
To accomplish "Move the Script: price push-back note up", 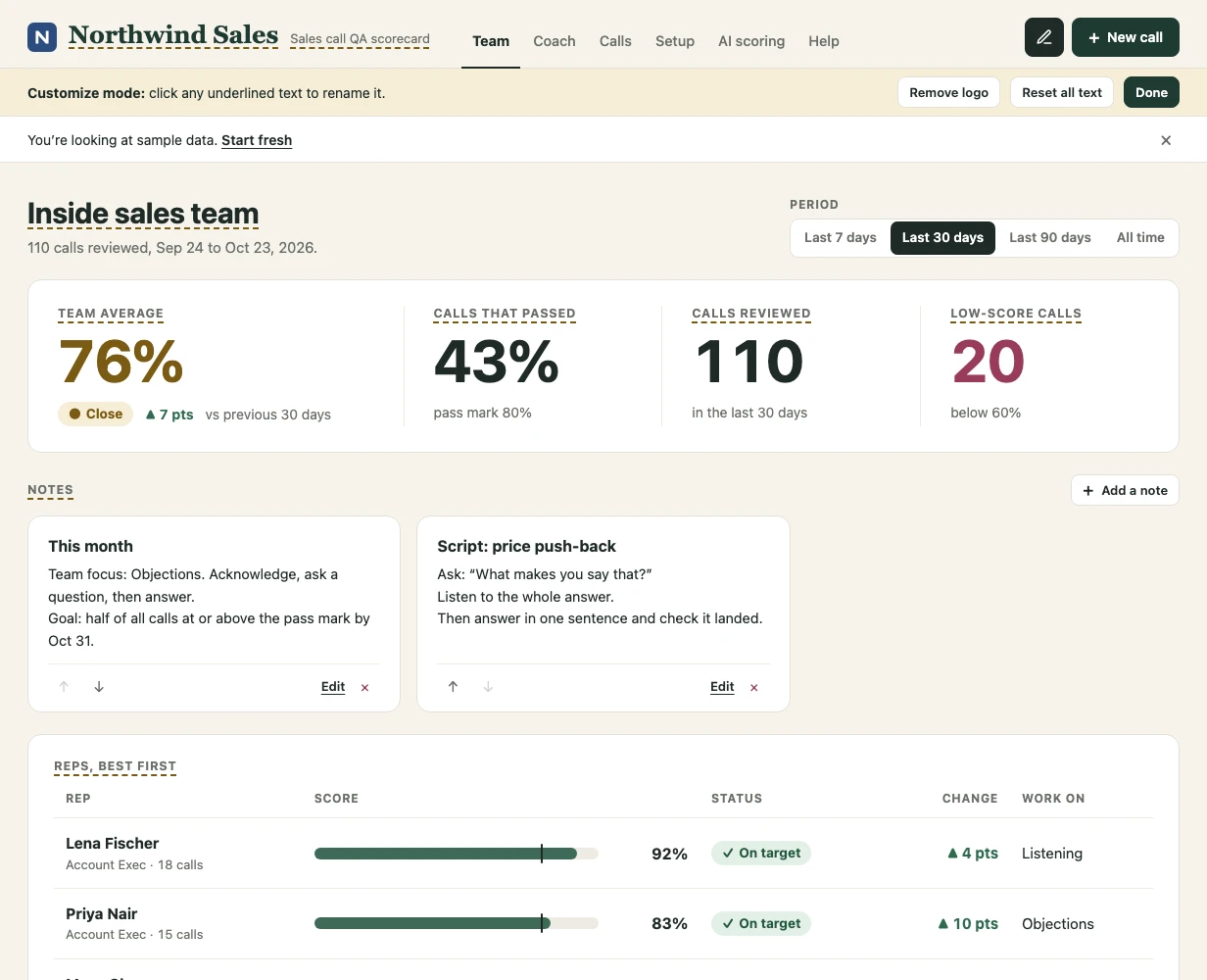I will (x=453, y=687).
